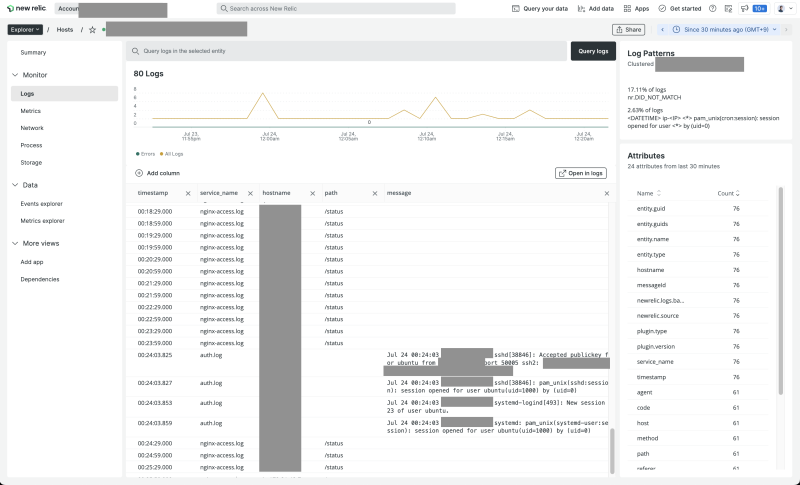Click the Add column plus icon
Screen dimensions: 800x485
point(139,173)
